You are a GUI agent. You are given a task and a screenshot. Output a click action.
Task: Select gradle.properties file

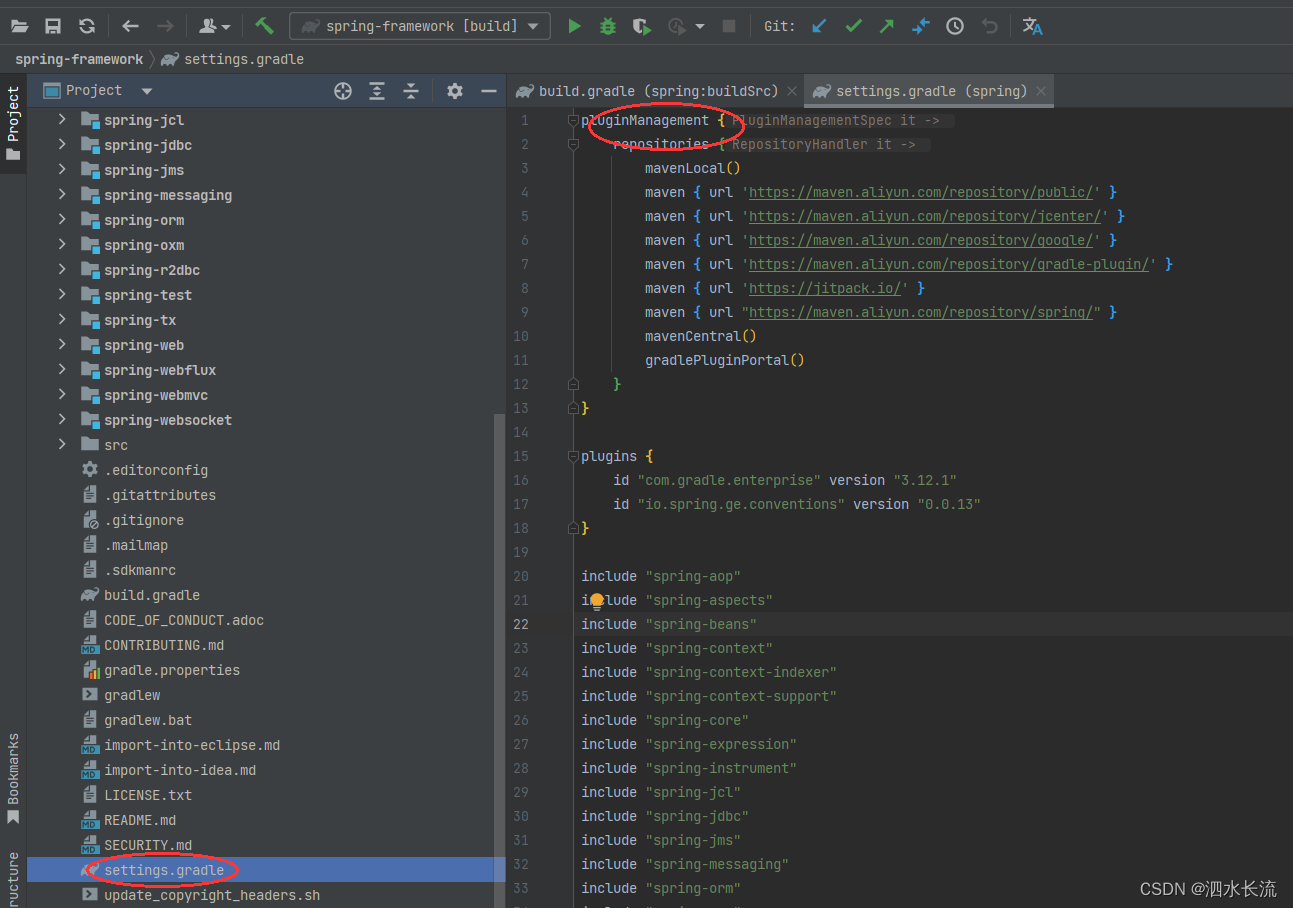click(x=172, y=670)
